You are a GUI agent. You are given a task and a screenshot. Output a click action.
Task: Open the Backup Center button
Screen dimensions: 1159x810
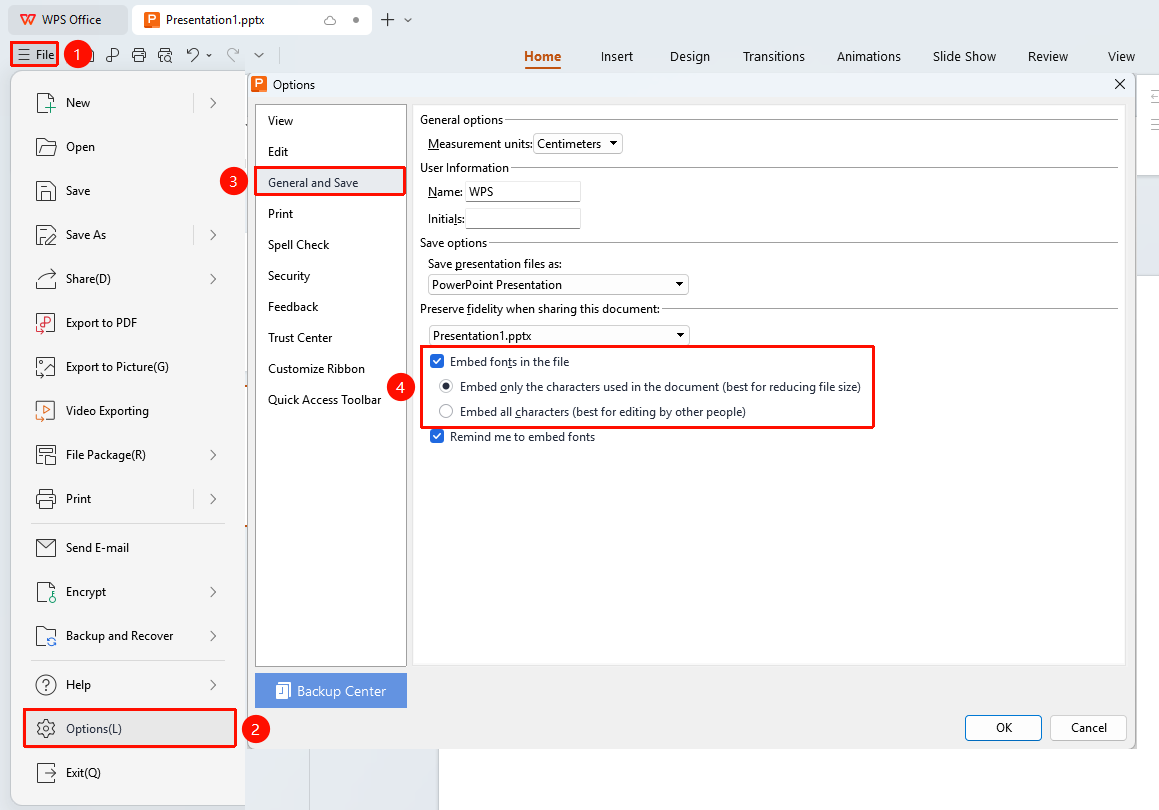[330, 691]
